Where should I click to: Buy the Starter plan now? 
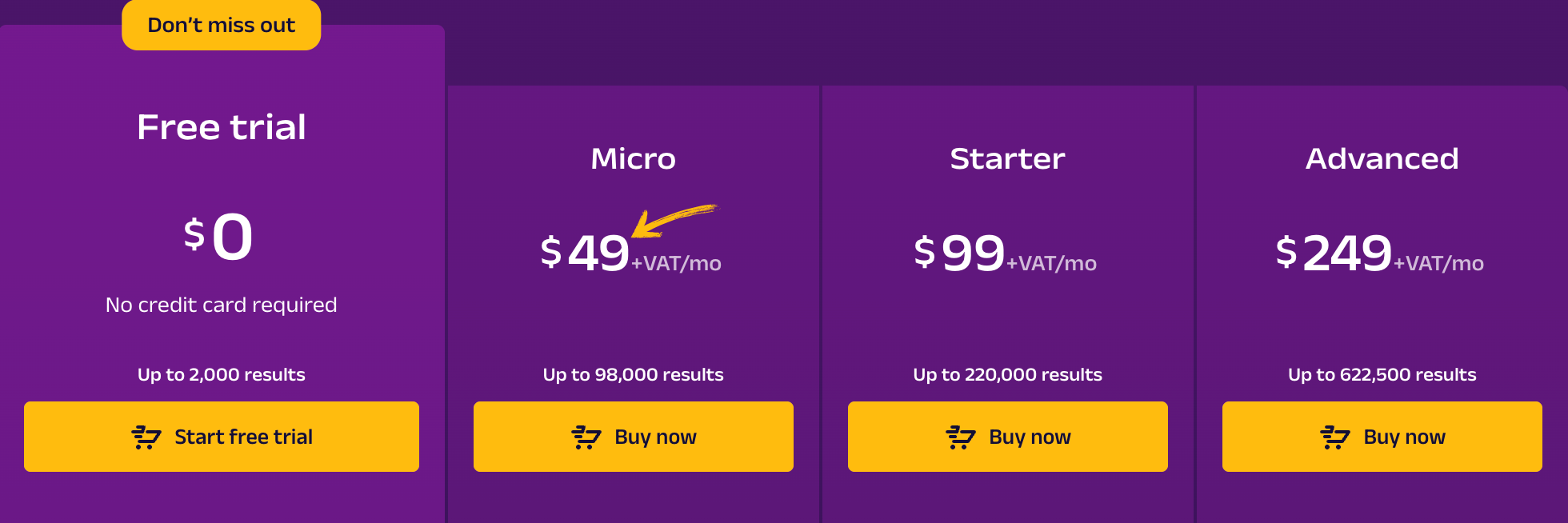[1008, 437]
